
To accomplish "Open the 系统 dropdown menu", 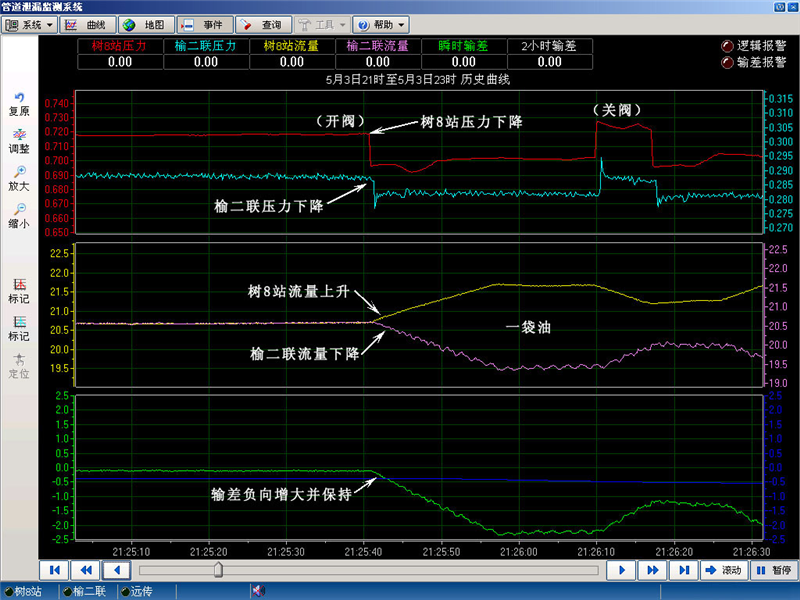I will click(x=29, y=24).
